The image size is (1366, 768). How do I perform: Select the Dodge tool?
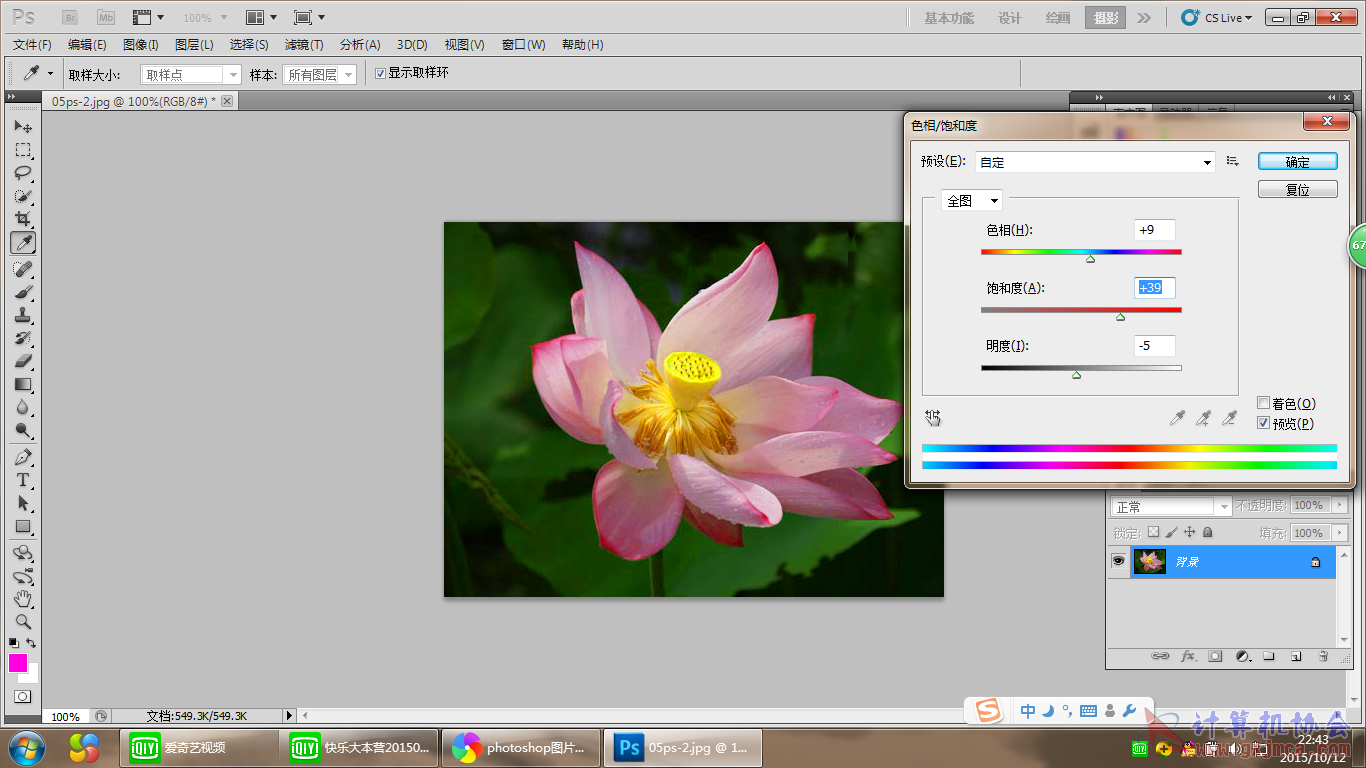pos(23,430)
